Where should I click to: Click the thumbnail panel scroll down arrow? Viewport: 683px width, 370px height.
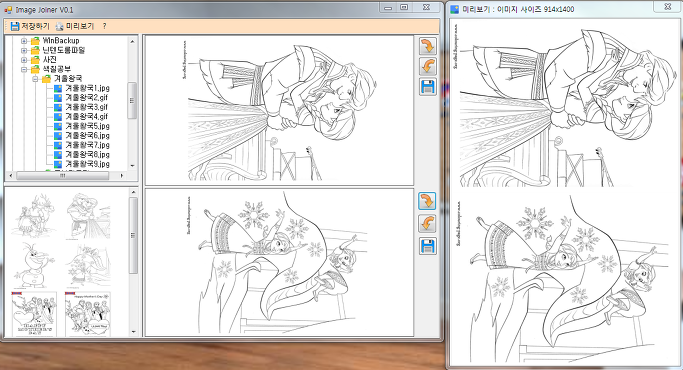(134, 332)
